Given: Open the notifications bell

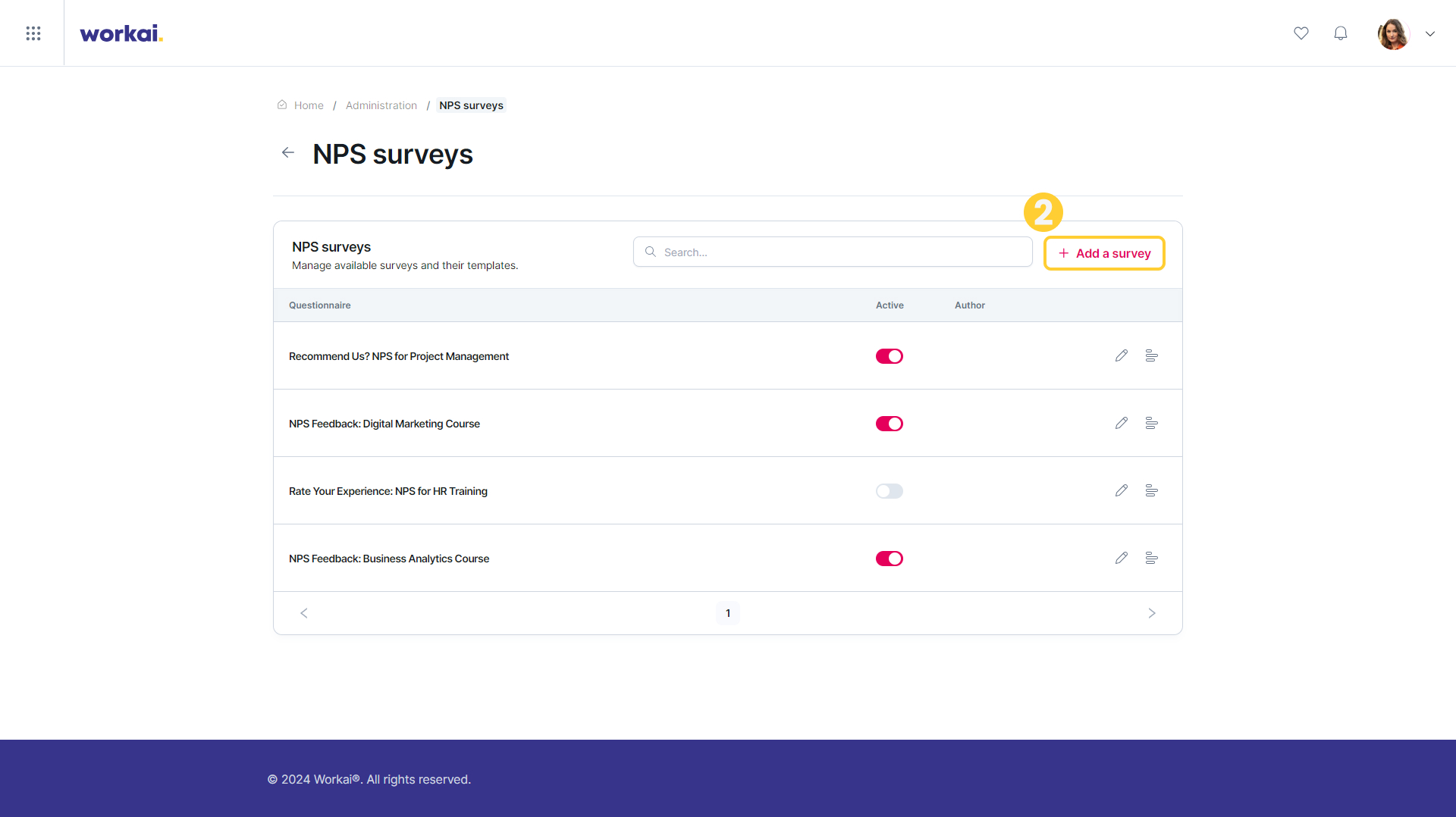Looking at the screenshot, I should point(1341,33).
